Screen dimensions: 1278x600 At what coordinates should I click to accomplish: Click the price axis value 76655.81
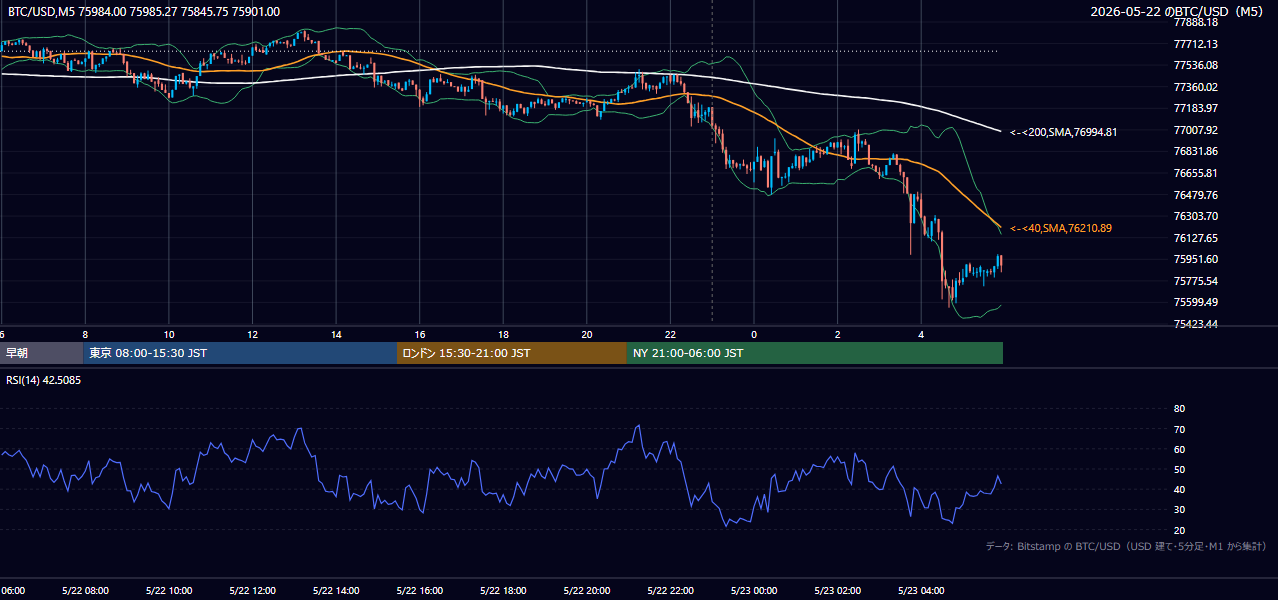(1196, 173)
